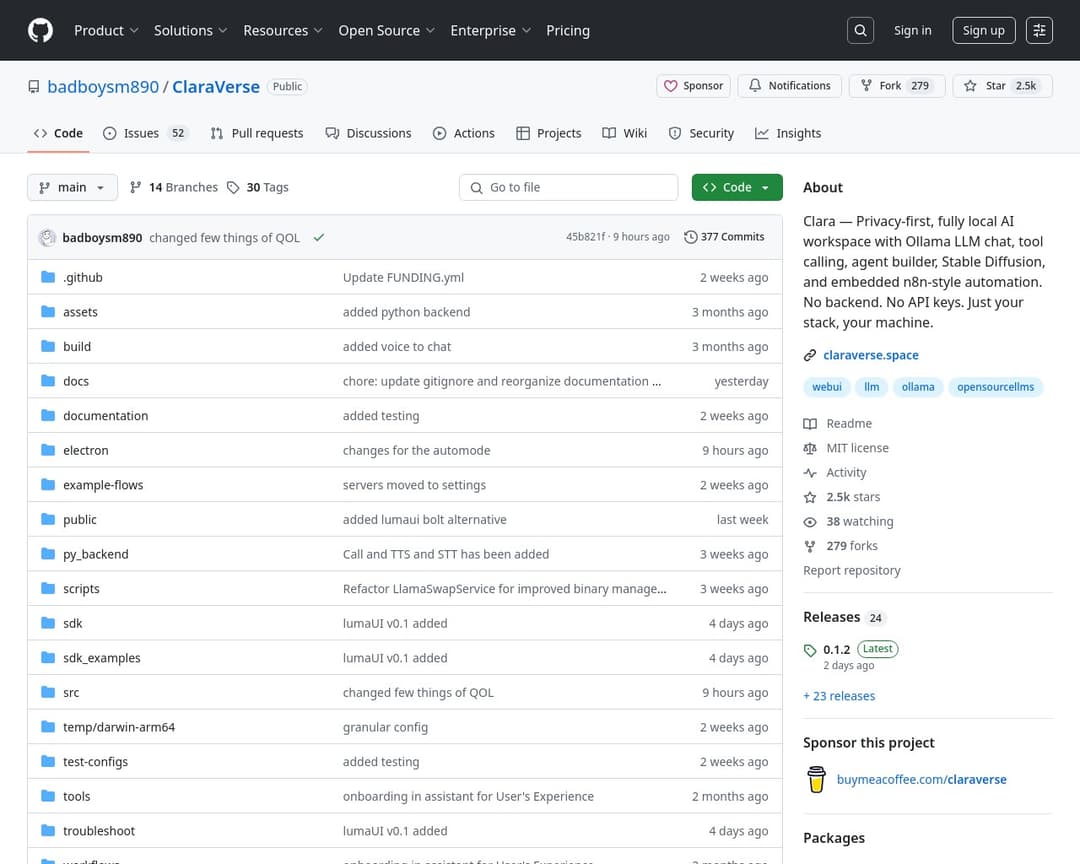Fork the repository using Fork button
This screenshot has width=1080, height=864.
click(x=897, y=86)
